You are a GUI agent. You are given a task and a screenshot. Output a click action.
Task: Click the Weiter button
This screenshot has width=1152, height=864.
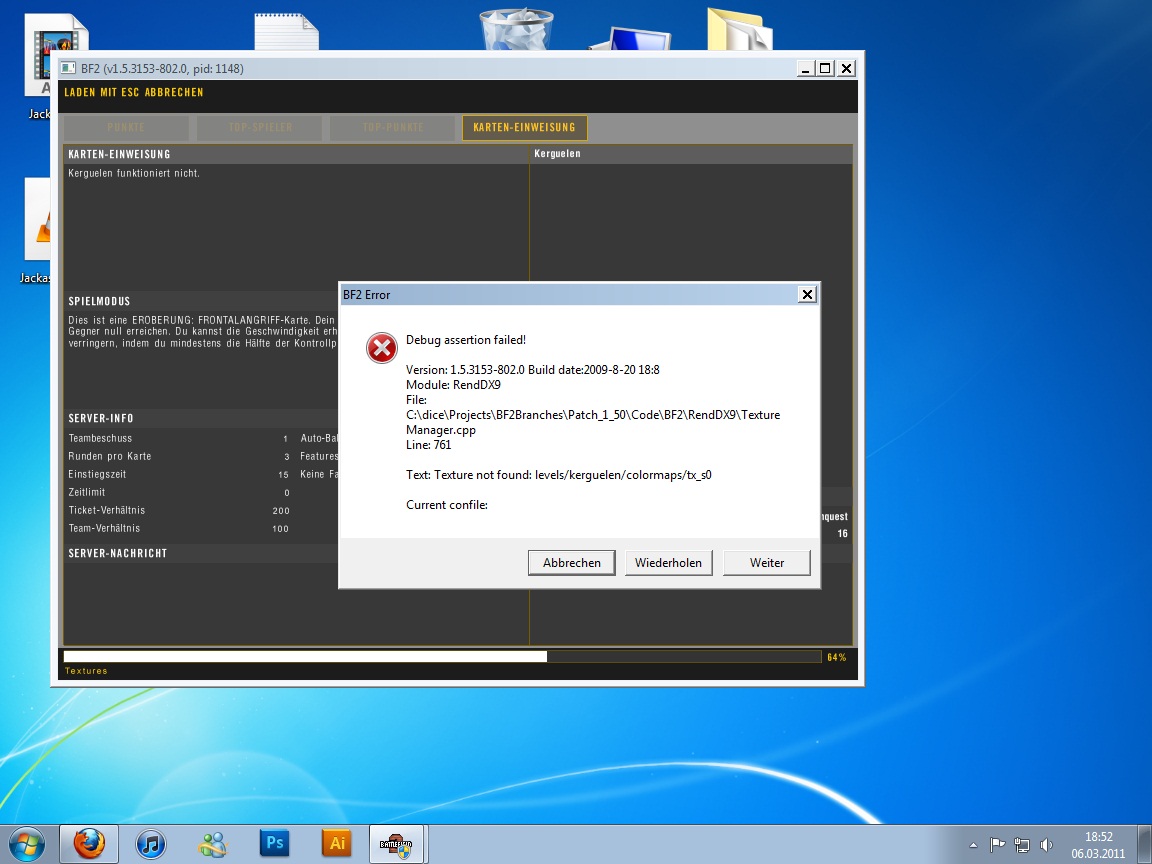tap(766, 563)
